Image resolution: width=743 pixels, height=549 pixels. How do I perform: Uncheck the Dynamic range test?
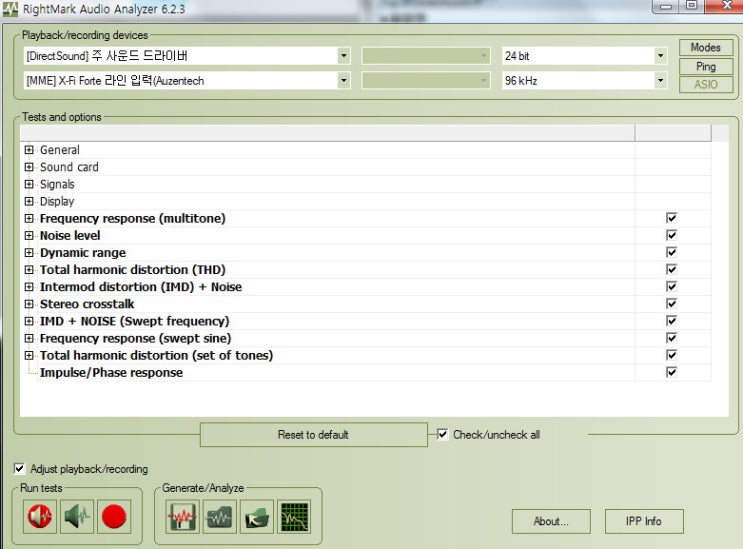[x=671, y=252]
